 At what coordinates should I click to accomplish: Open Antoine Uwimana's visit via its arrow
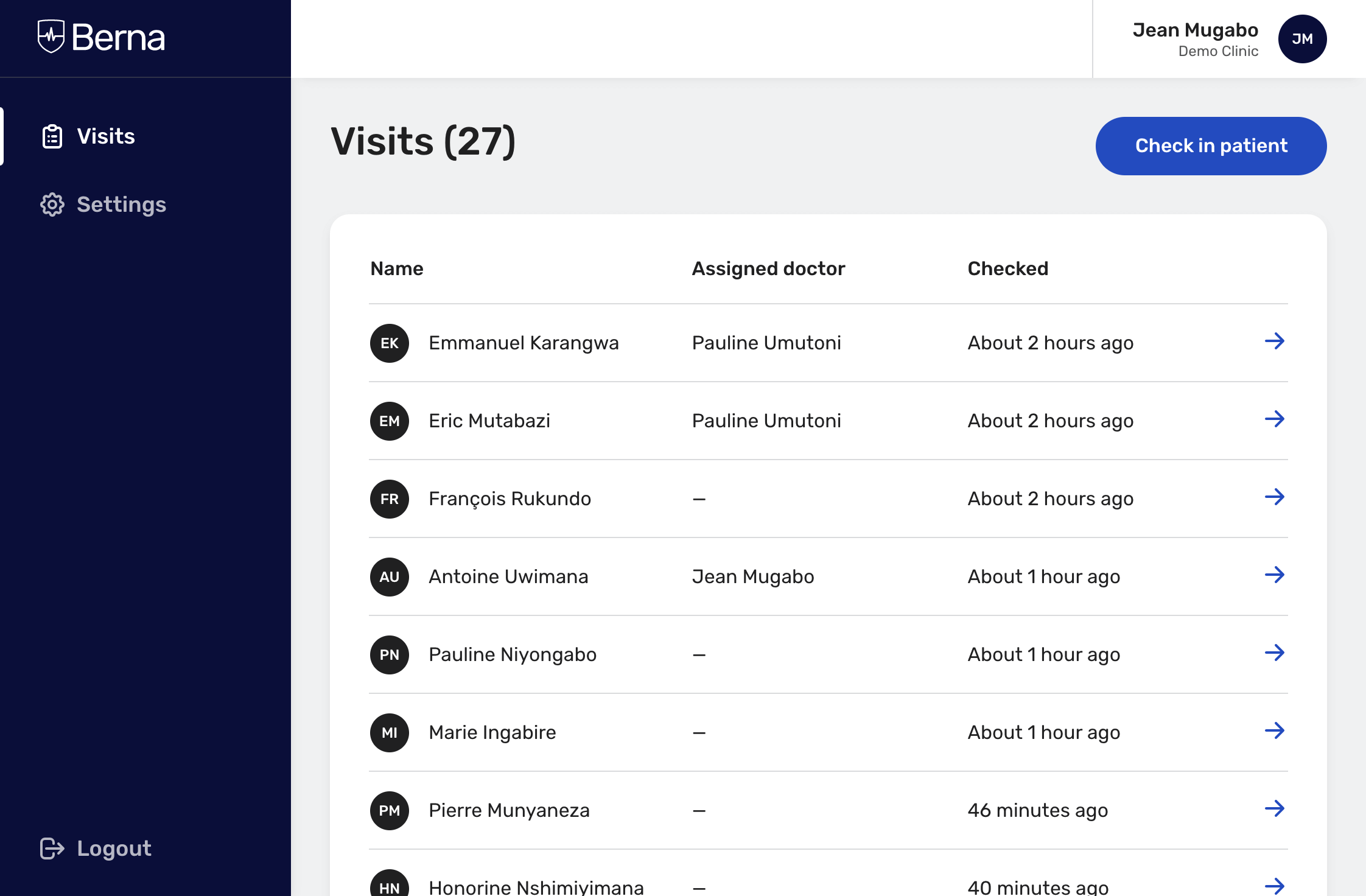[1276, 575]
